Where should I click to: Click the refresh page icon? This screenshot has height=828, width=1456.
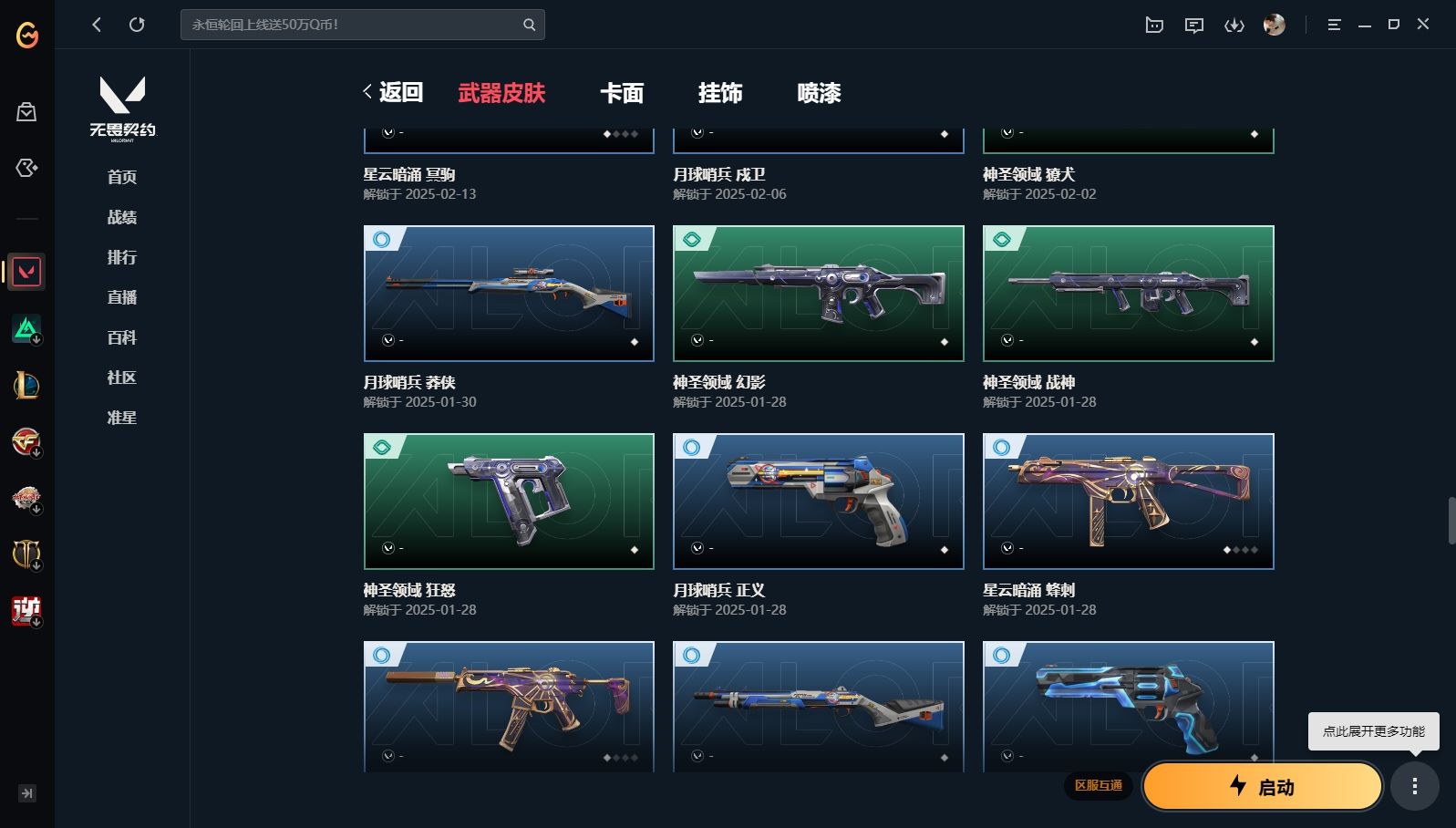pos(137,25)
